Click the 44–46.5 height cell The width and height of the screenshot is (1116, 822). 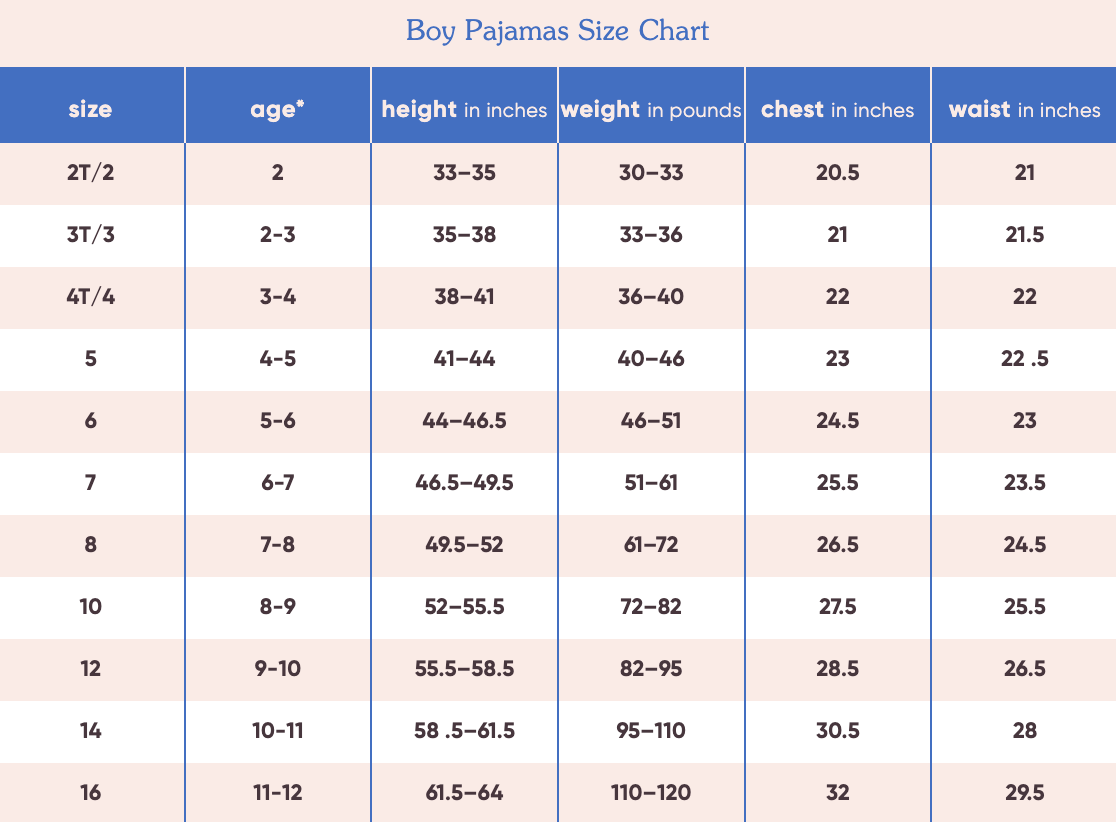coord(464,421)
